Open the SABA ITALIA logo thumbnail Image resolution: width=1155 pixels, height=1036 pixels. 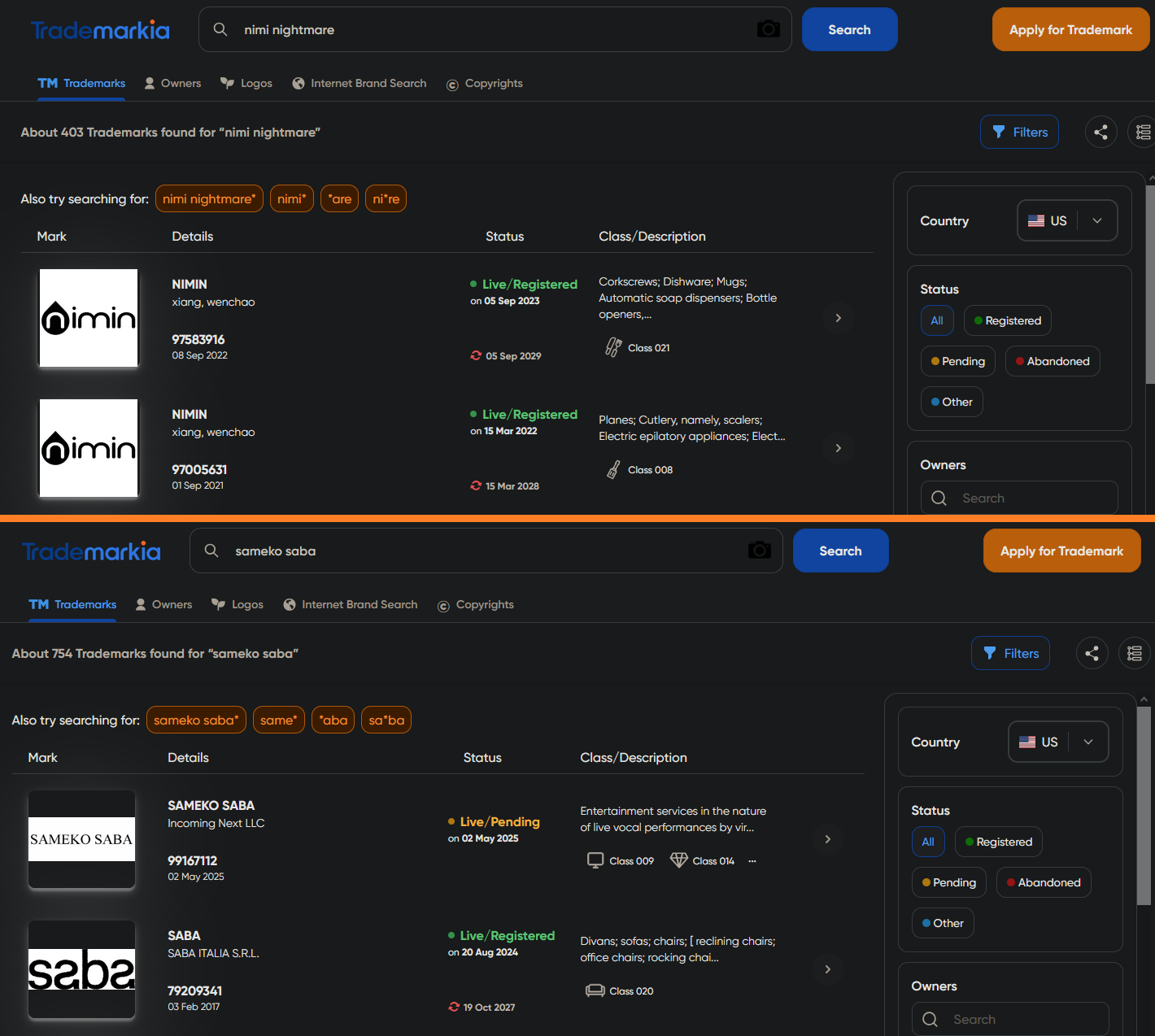point(81,969)
